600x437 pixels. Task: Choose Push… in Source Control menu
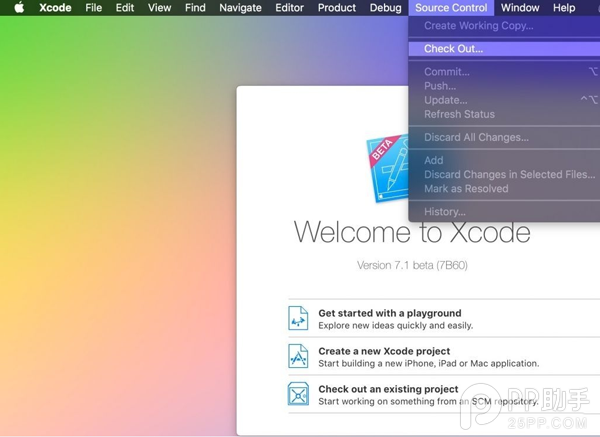point(504,86)
